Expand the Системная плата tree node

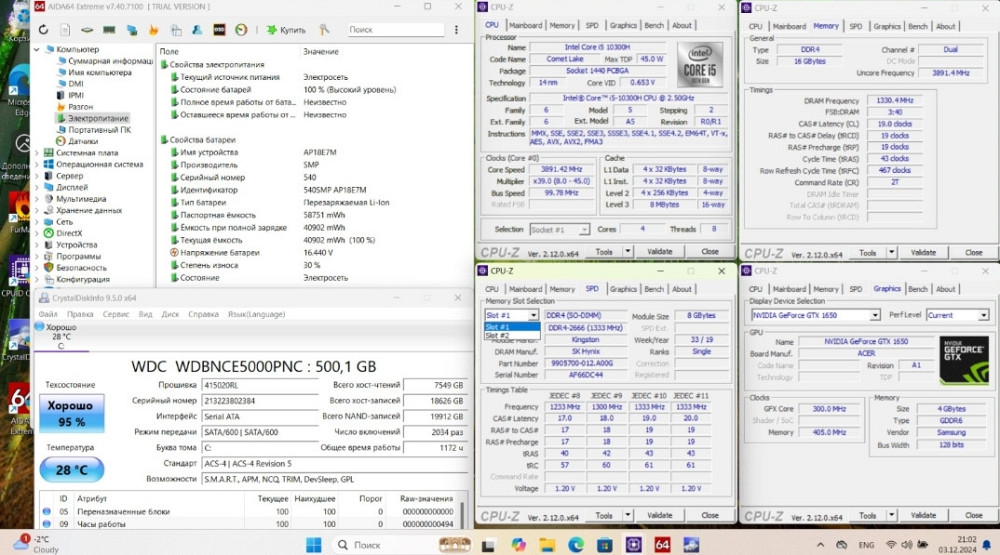[x=38, y=153]
